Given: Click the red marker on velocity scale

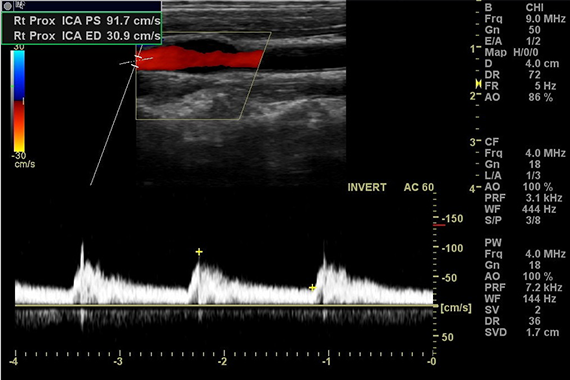Looking at the screenshot, I should pos(439,225).
